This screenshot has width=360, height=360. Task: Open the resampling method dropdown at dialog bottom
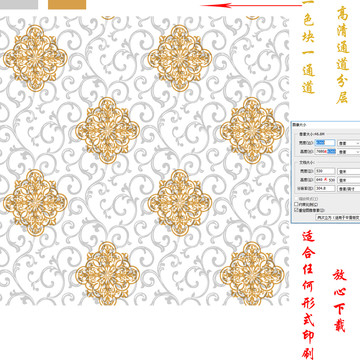coord(338,217)
